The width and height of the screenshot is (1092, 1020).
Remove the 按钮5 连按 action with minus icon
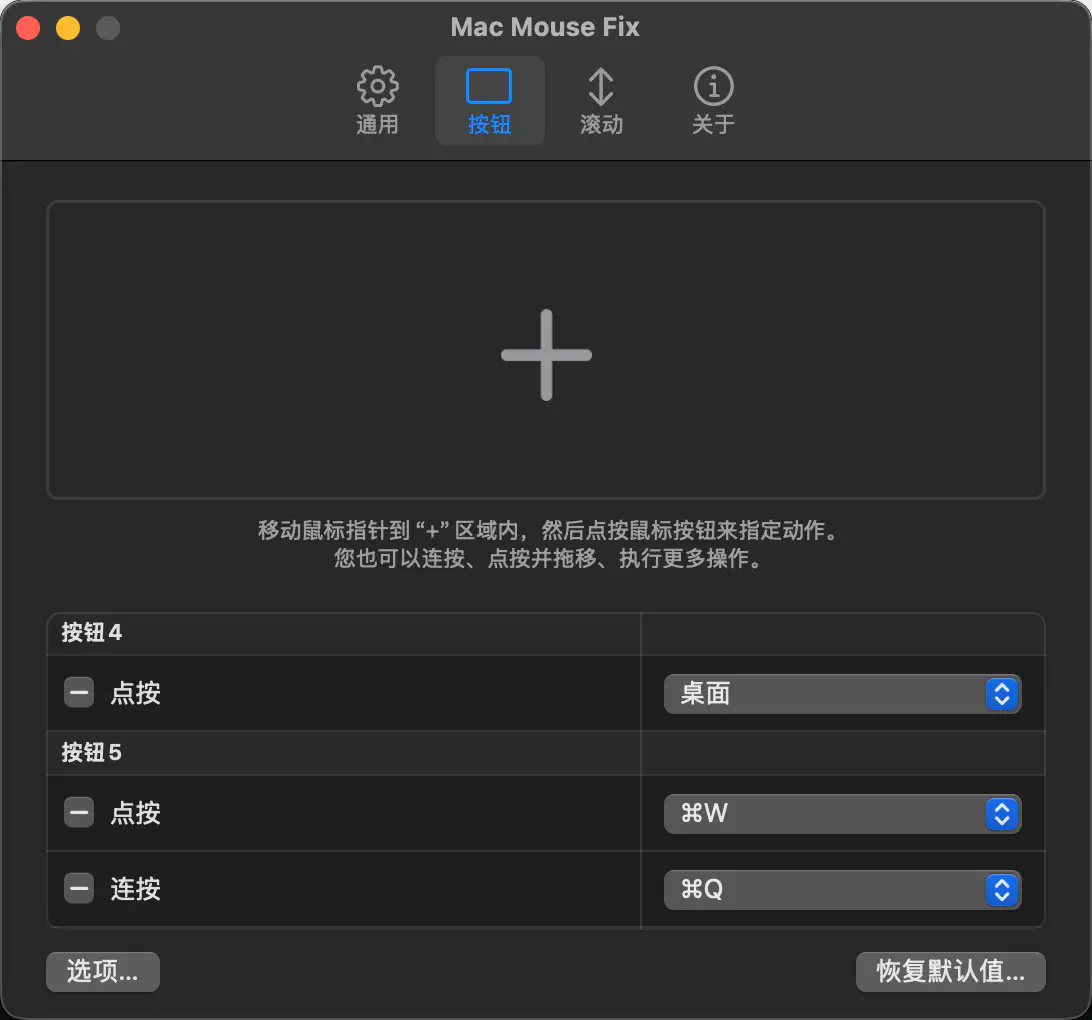(x=79, y=888)
